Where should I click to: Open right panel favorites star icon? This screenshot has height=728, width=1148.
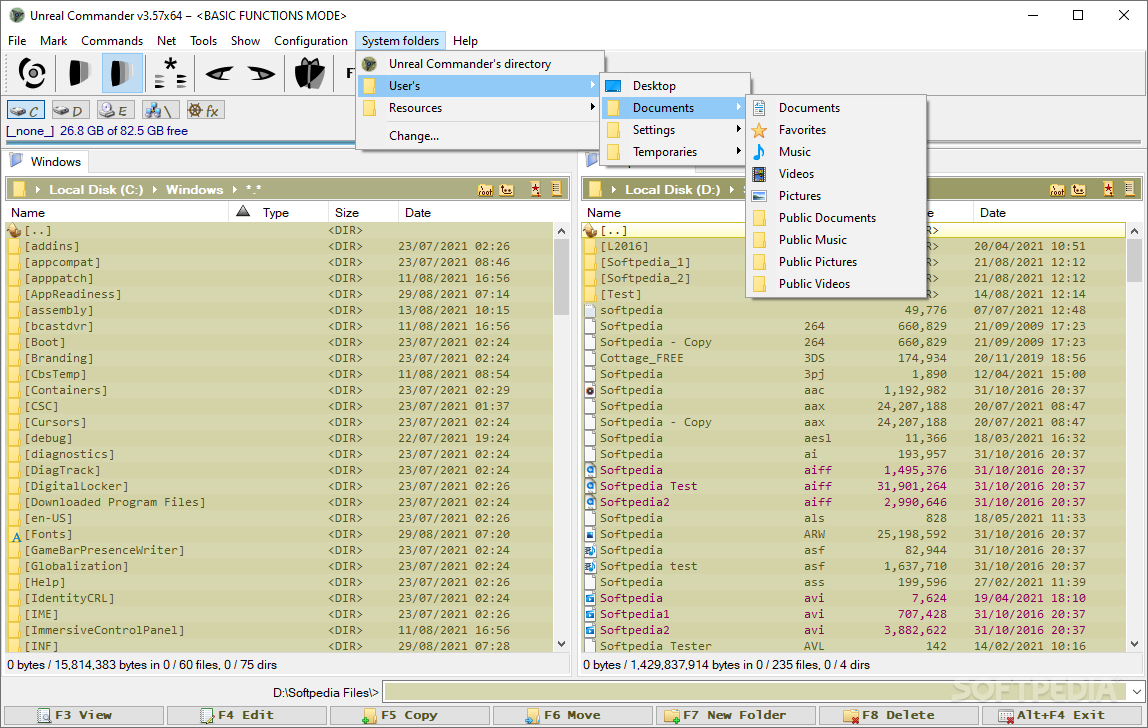coord(1108,190)
